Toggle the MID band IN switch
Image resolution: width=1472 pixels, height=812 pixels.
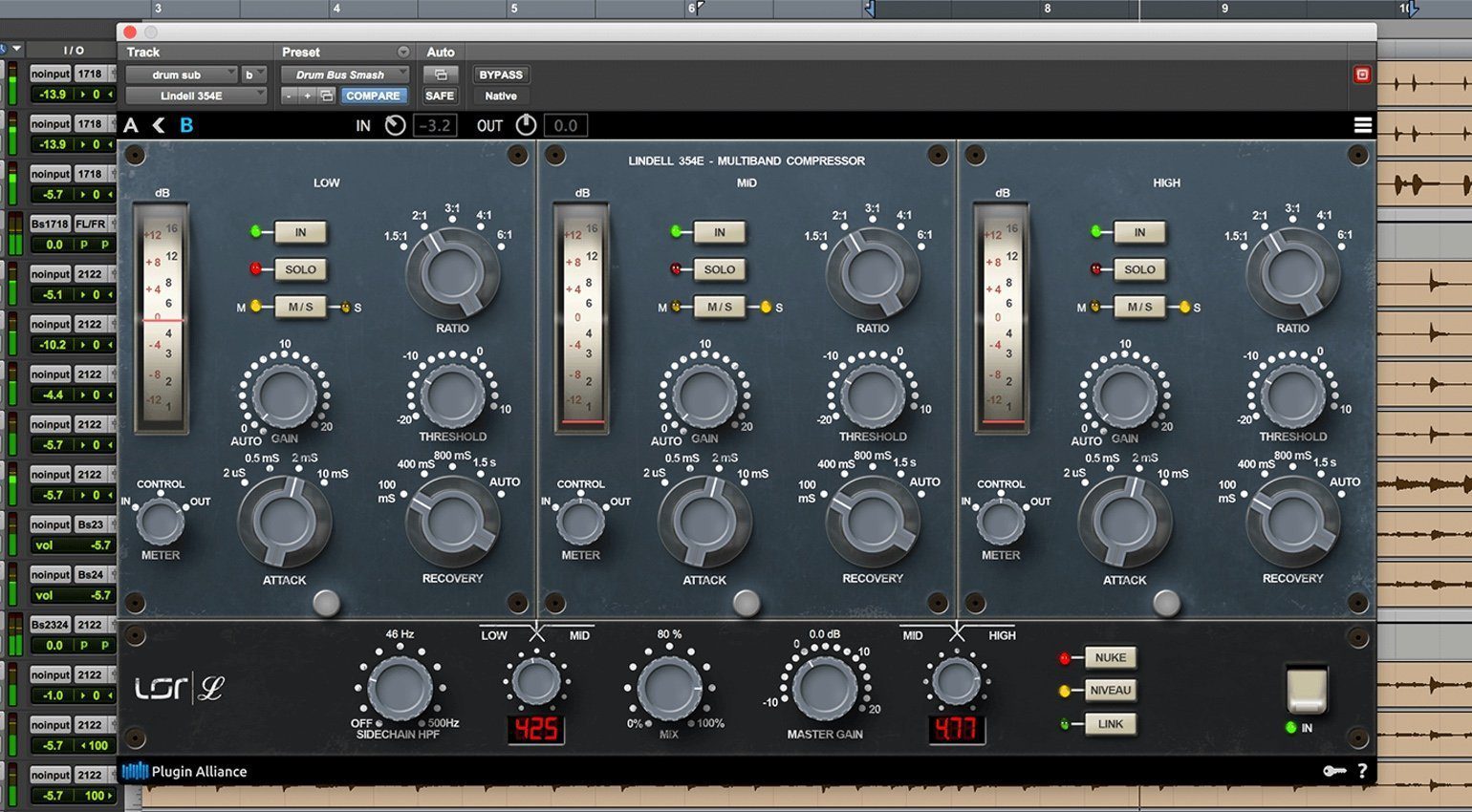(719, 232)
